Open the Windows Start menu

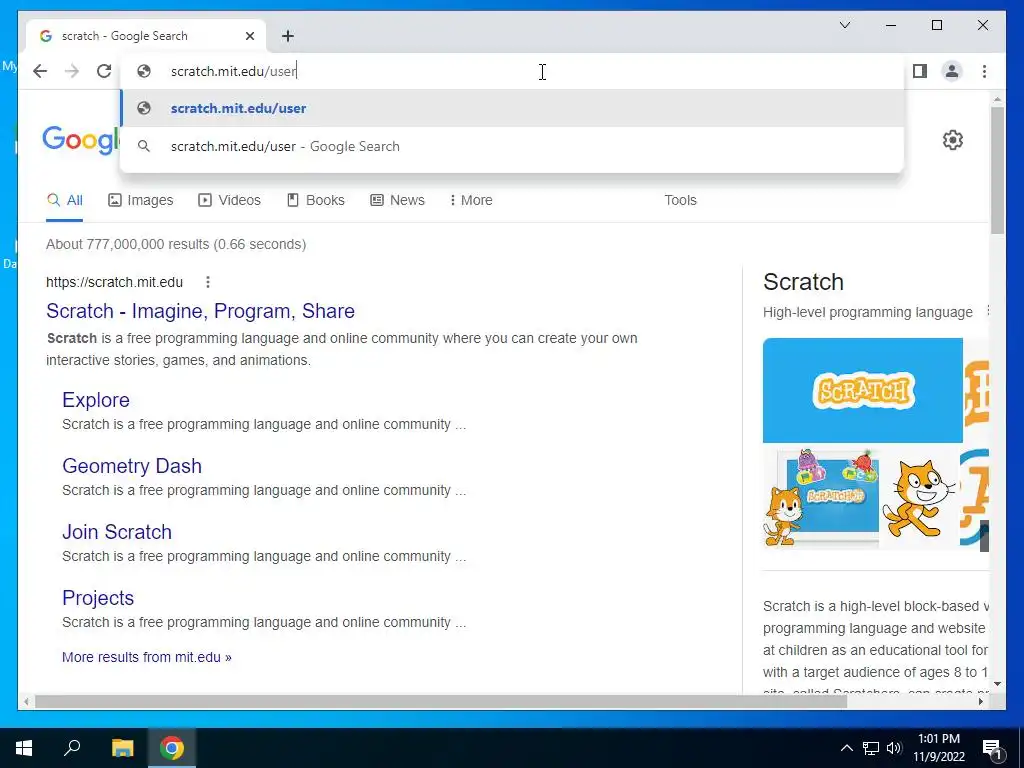[24, 748]
